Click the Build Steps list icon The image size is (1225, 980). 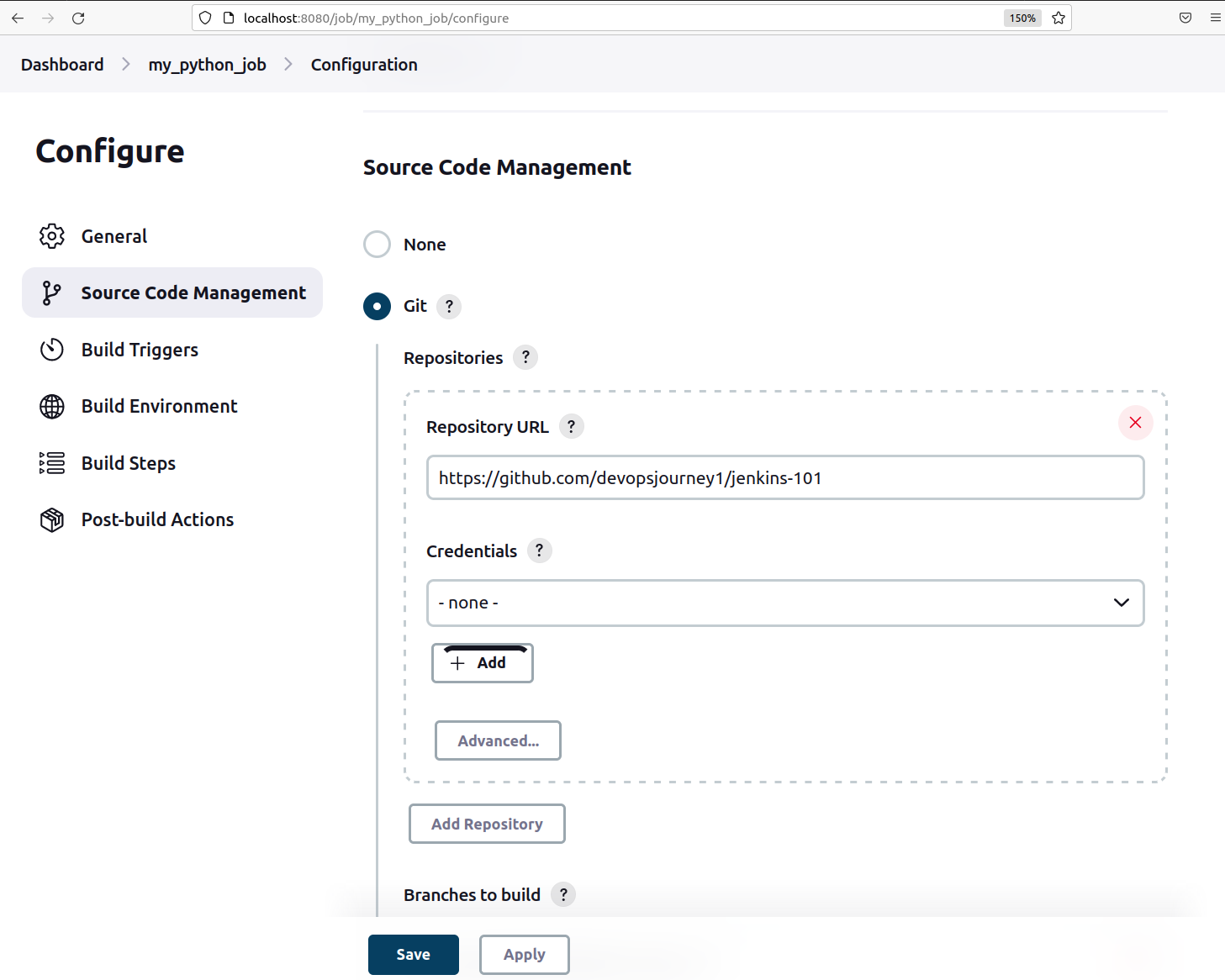[x=52, y=463]
